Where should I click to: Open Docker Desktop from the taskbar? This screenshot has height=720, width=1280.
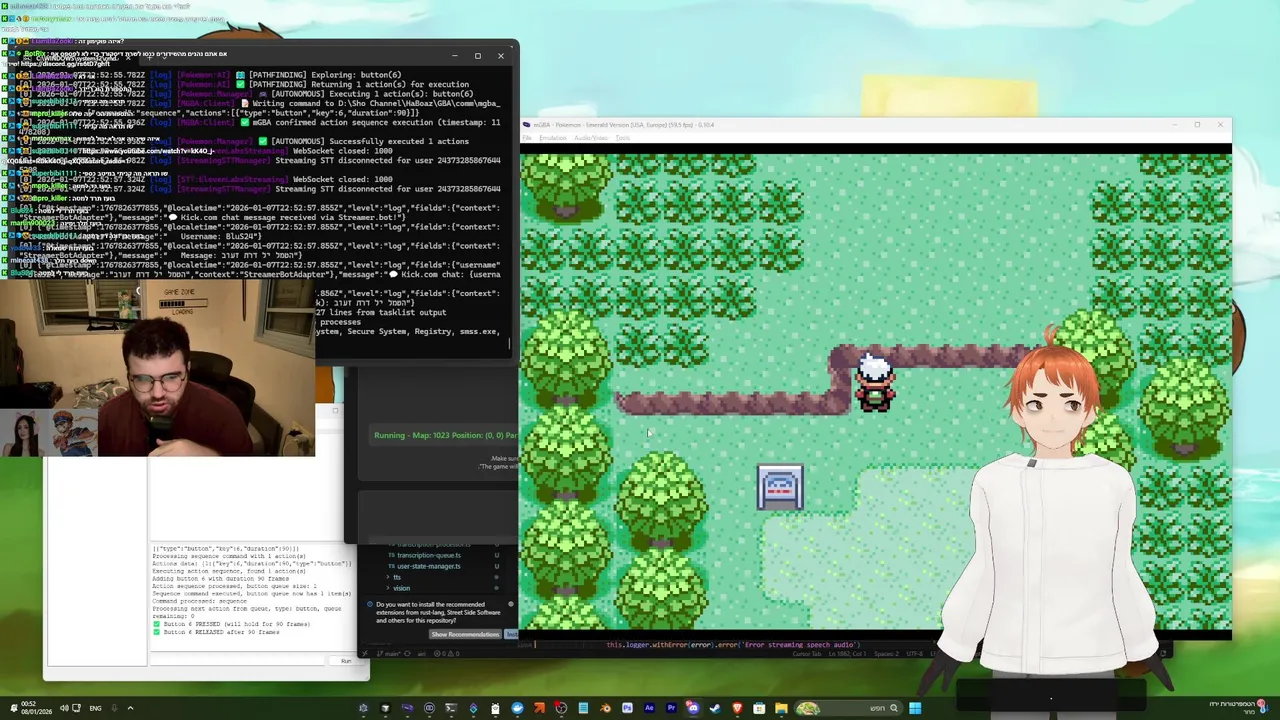point(517,708)
